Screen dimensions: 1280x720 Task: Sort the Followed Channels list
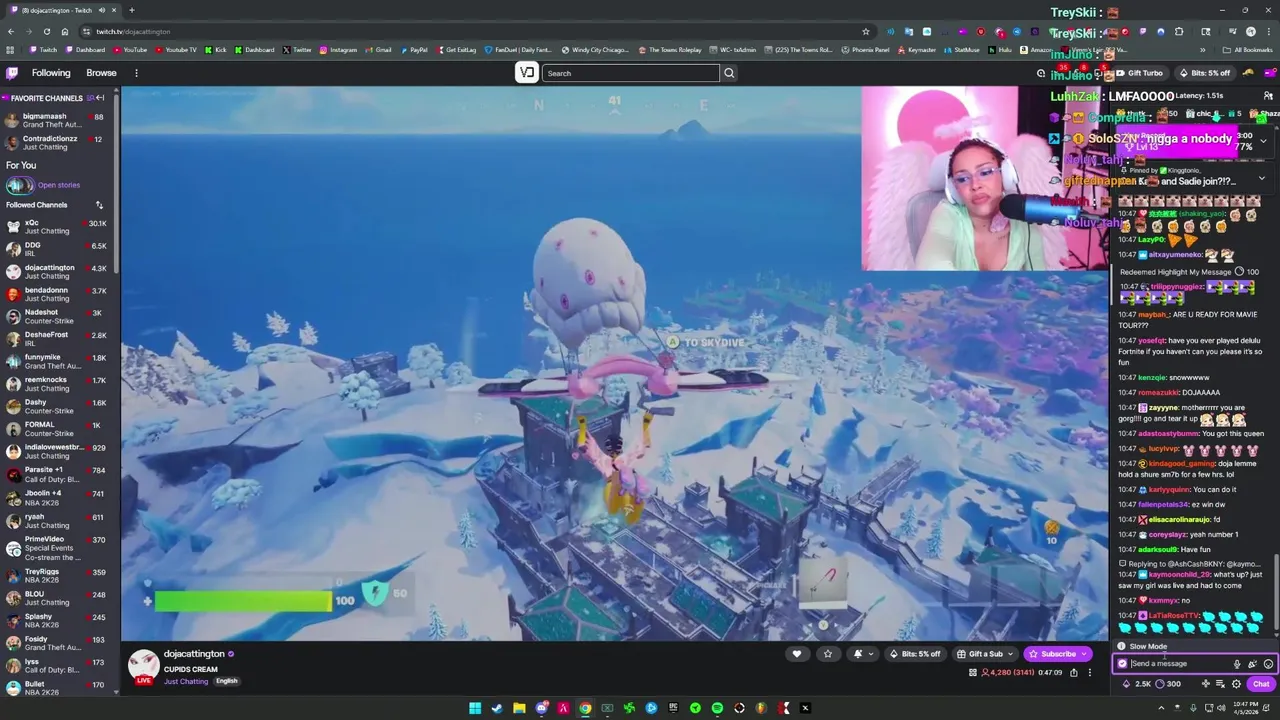point(99,205)
